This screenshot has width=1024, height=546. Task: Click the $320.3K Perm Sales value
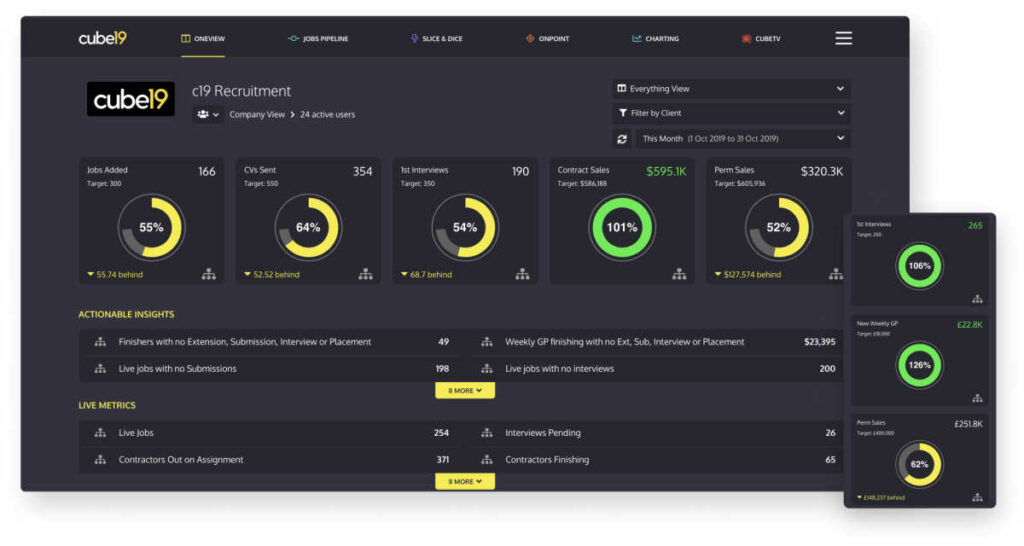[x=822, y=171]
